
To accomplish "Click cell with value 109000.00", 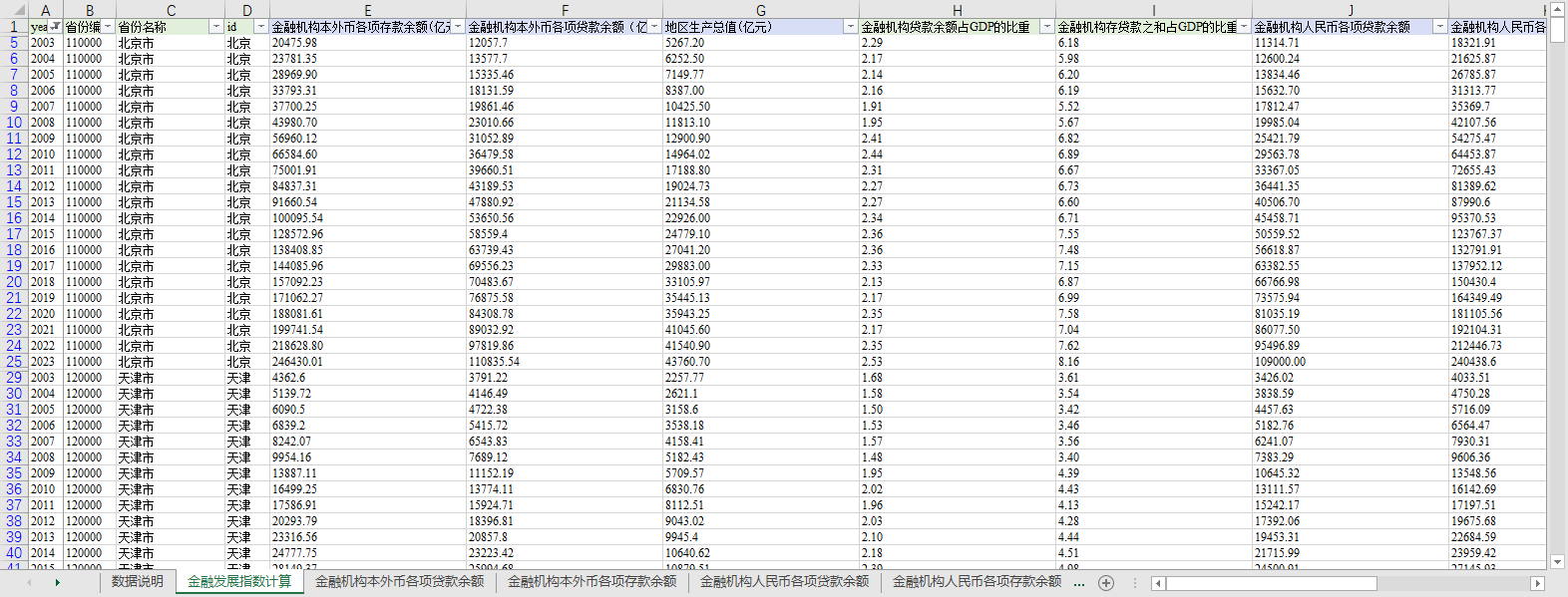I will tap(1350, 362).
